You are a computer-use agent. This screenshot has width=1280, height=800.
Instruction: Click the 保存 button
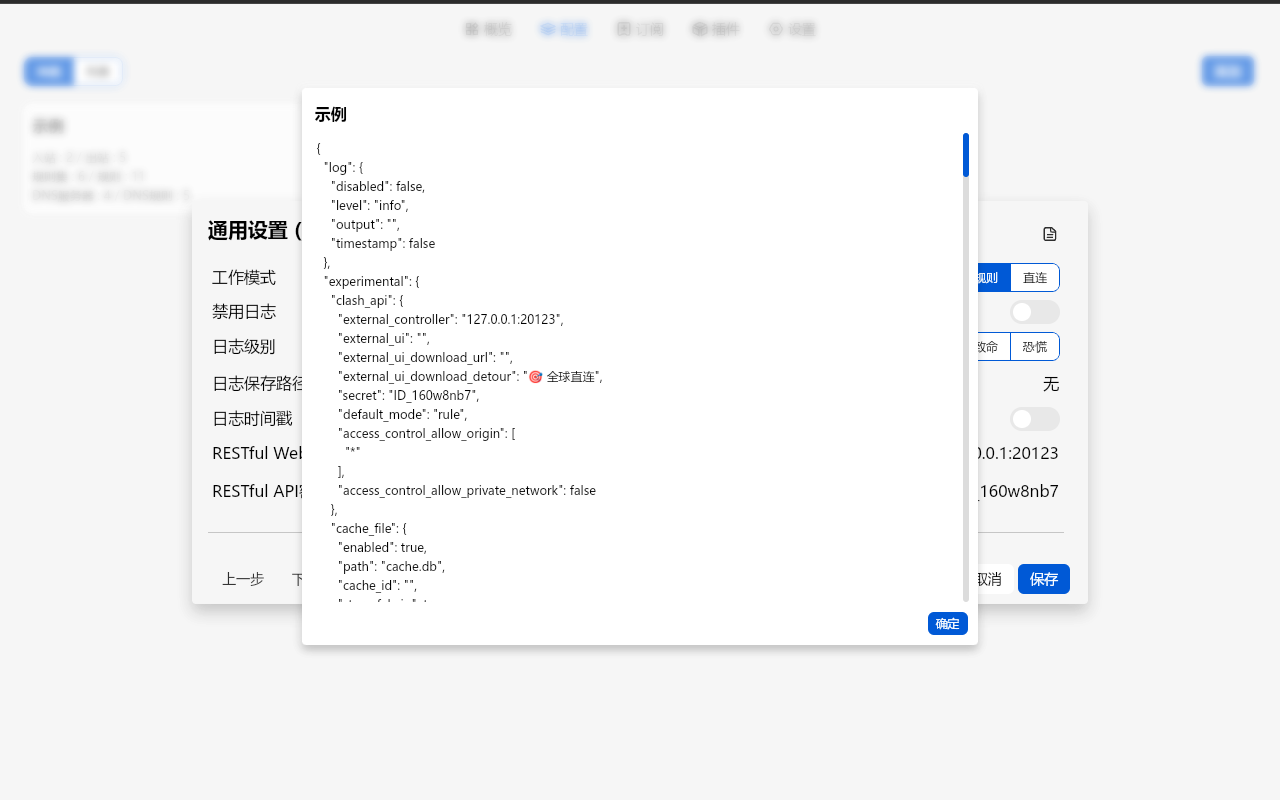1044,579
